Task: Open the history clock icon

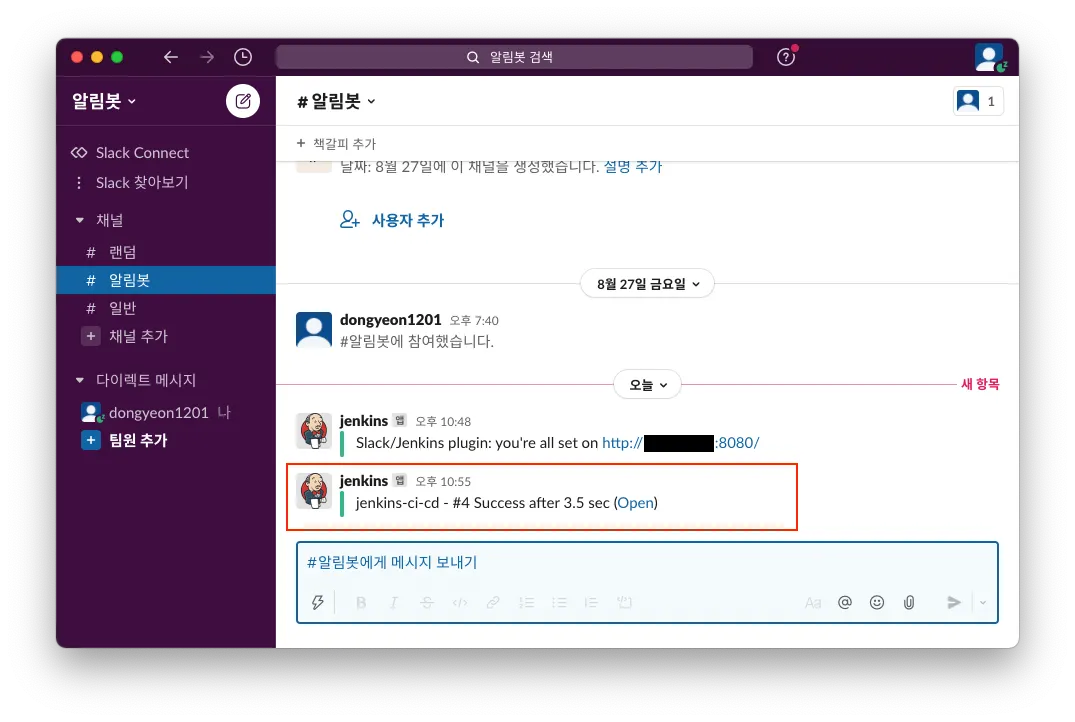Action: point(243,57)
